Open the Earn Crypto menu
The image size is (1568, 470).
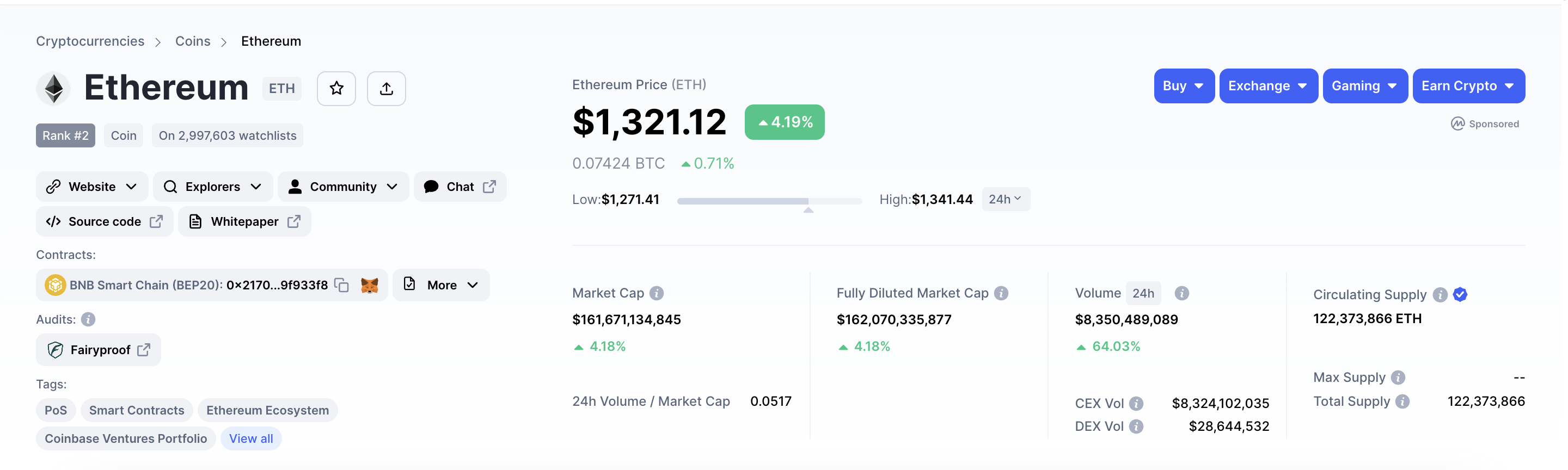1468,86
